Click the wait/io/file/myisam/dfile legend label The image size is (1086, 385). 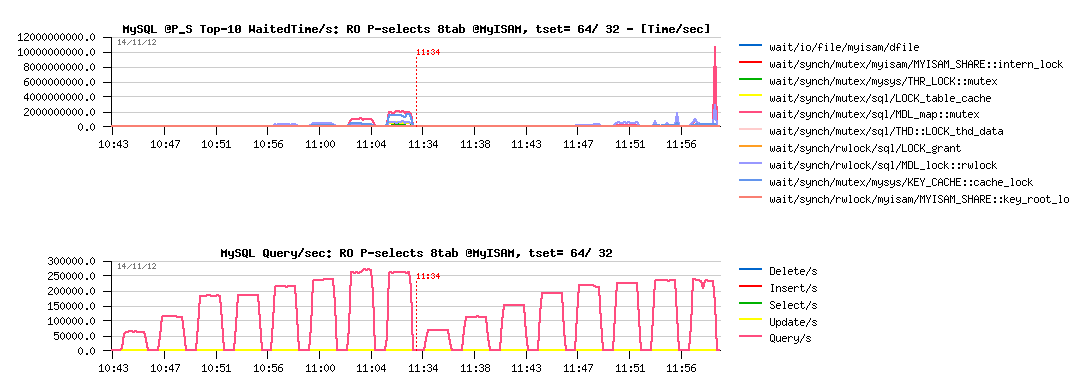[844, 47]
